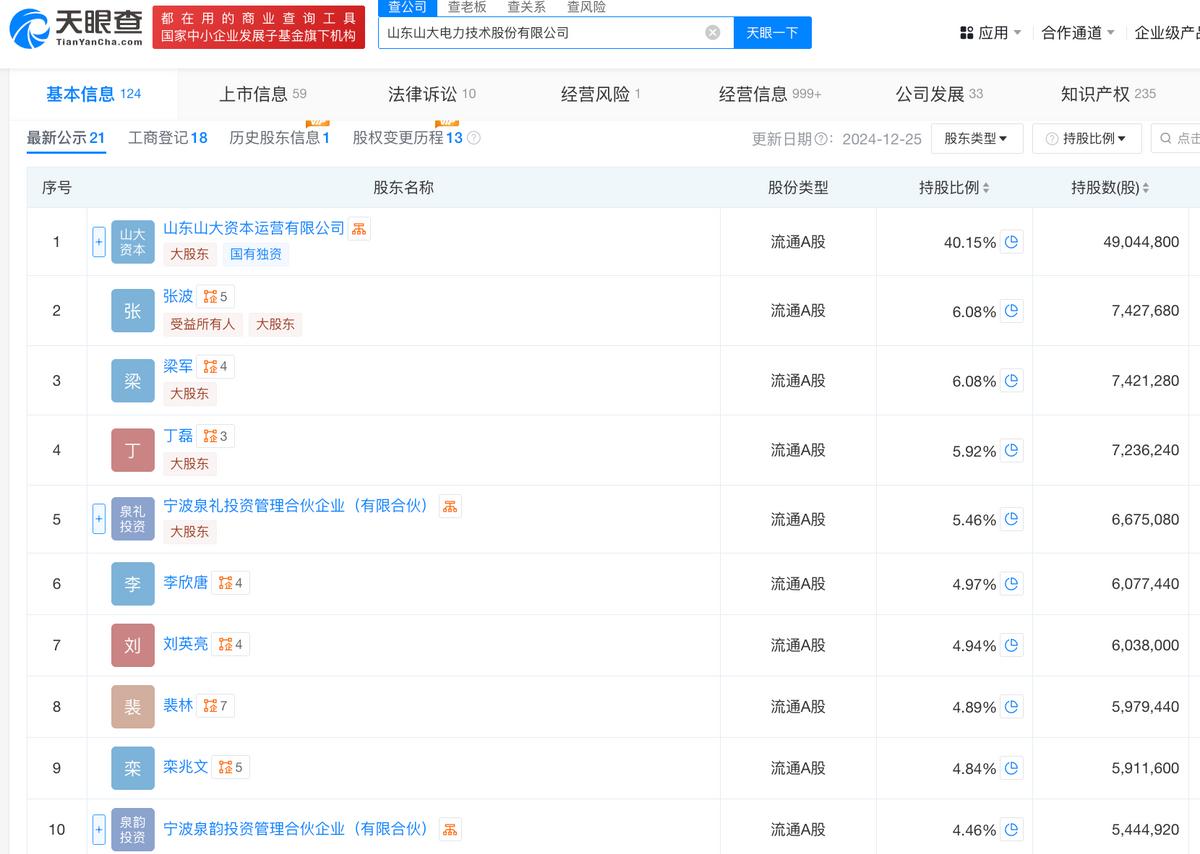Click help icon next to 更新日期

point(821,139)
